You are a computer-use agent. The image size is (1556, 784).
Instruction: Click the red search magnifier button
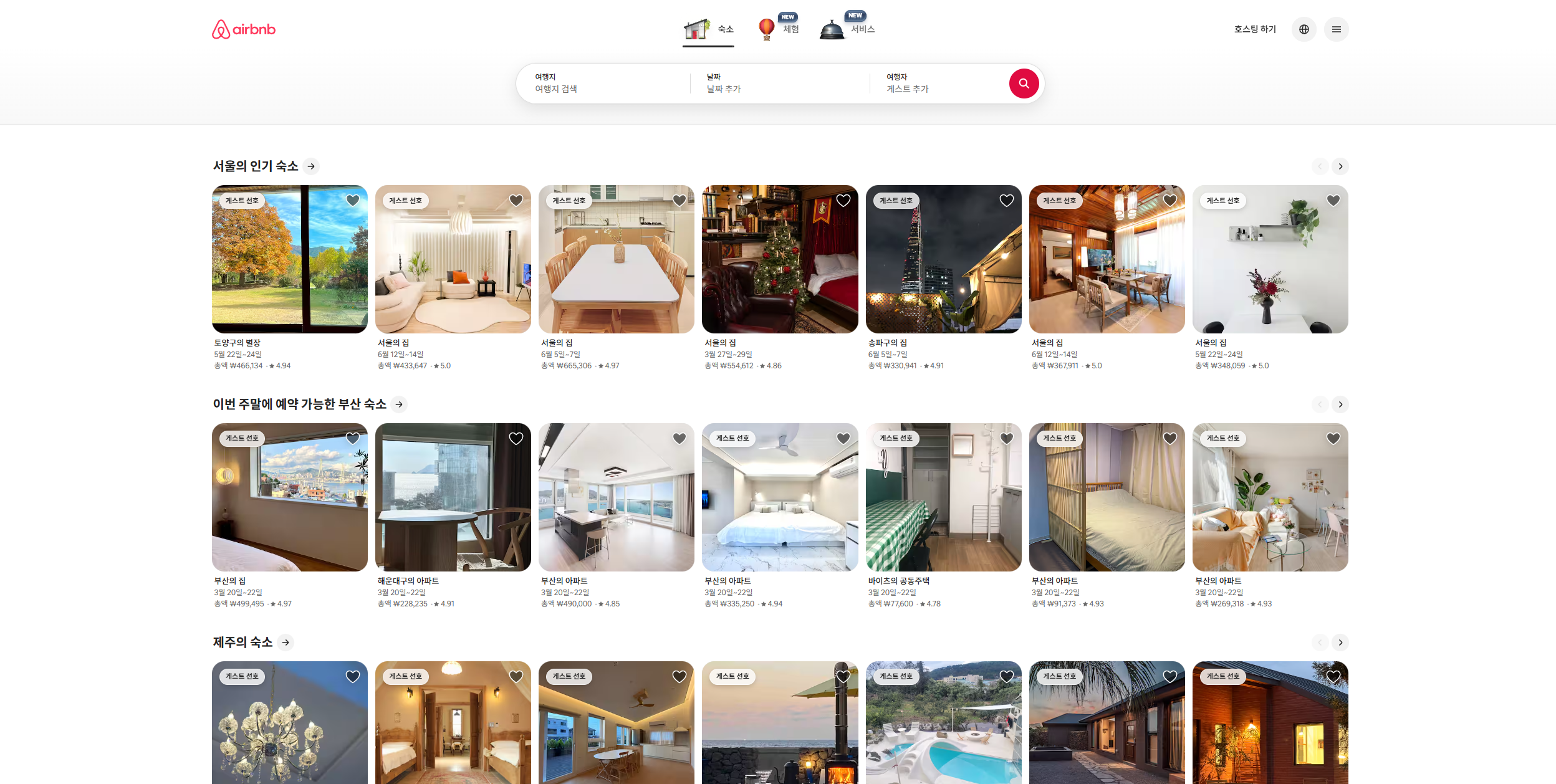coord(1024,84)
